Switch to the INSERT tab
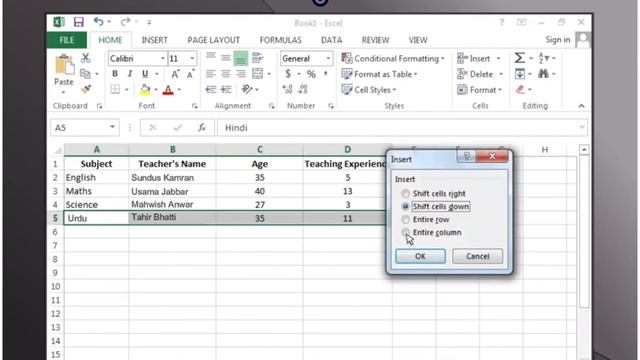Image resolution: width=640 pixels, height=360 pixels. (x=154, y=40)
